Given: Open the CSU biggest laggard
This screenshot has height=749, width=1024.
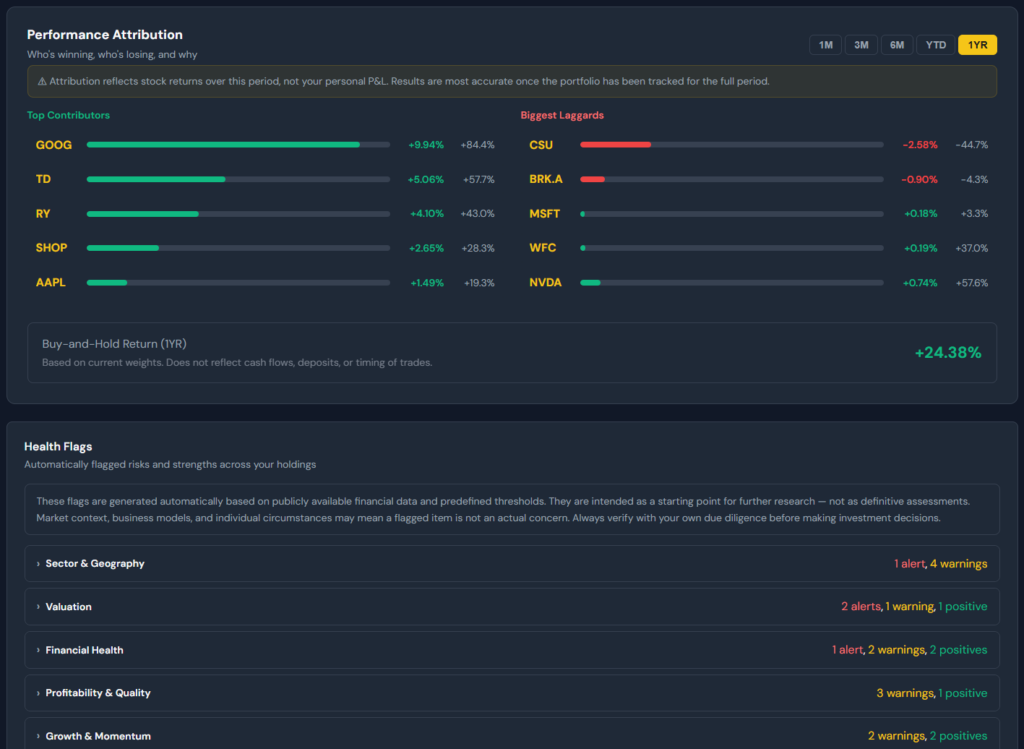Looking at the screenshot, I should [541, 144].
